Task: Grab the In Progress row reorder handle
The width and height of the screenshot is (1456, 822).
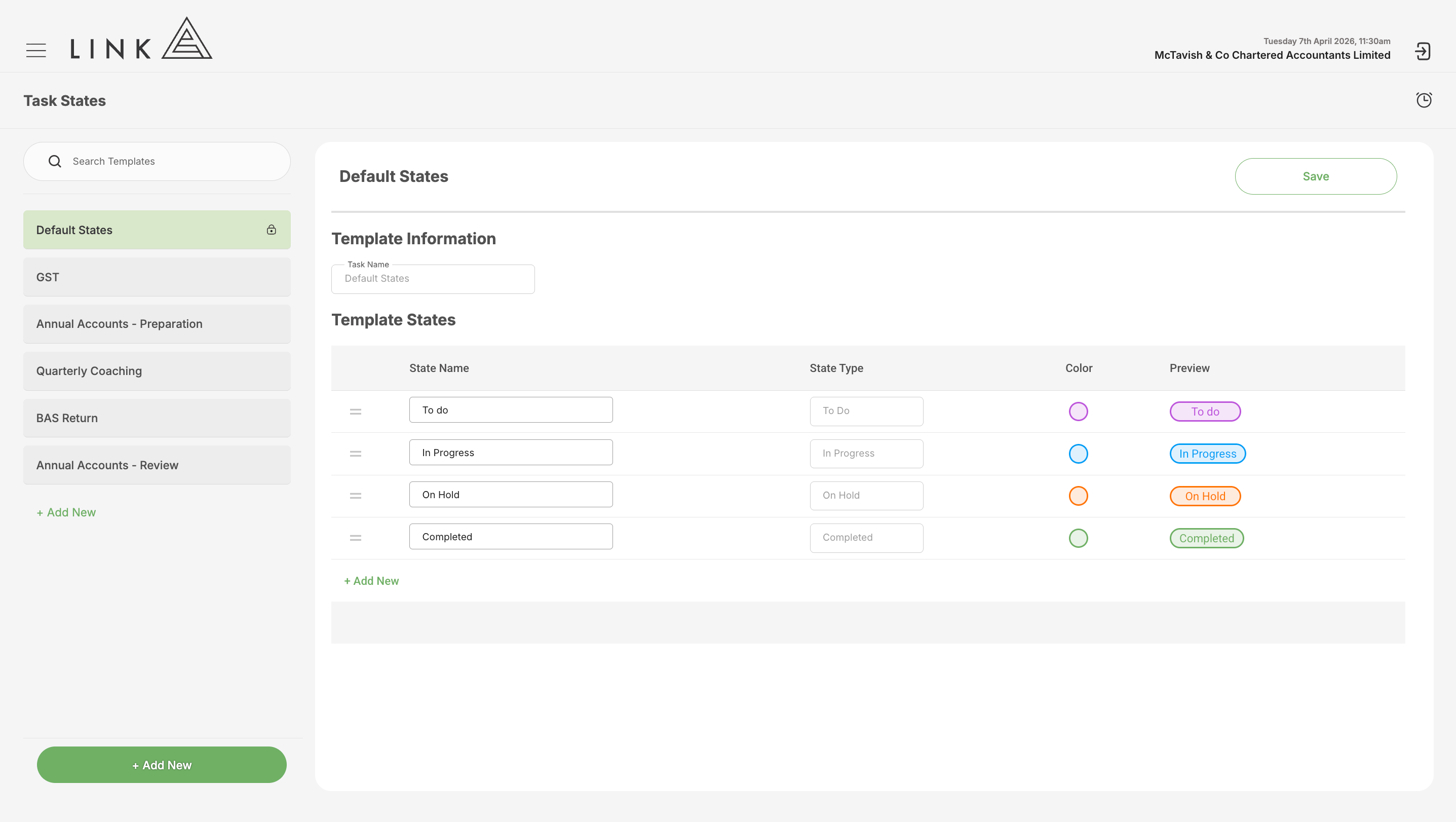Action: [x=356, y=454]
